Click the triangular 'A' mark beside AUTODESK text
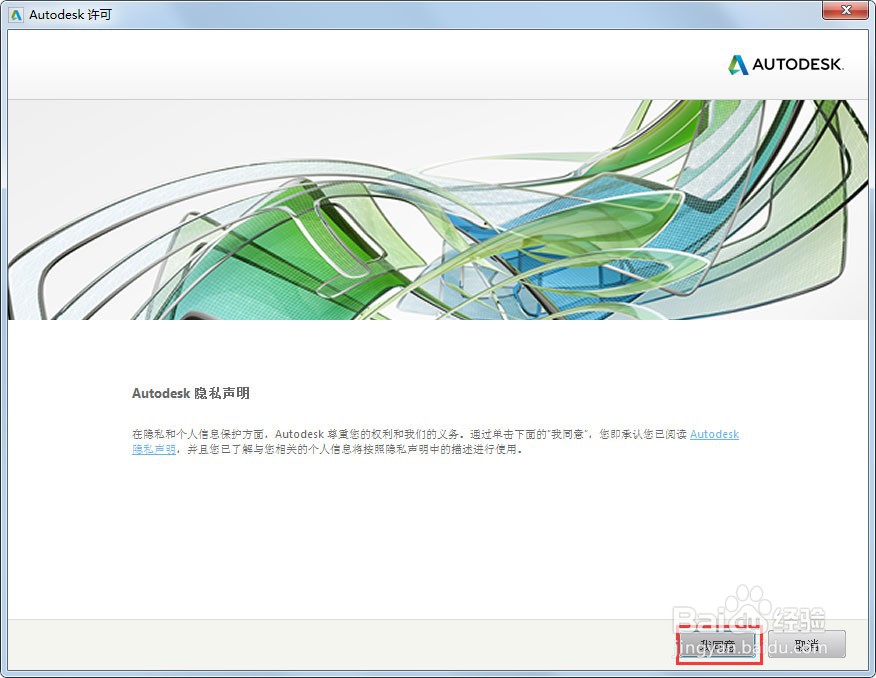Viewport: 876px width, 678px height. pyautogui.click(x=737, y=63)
